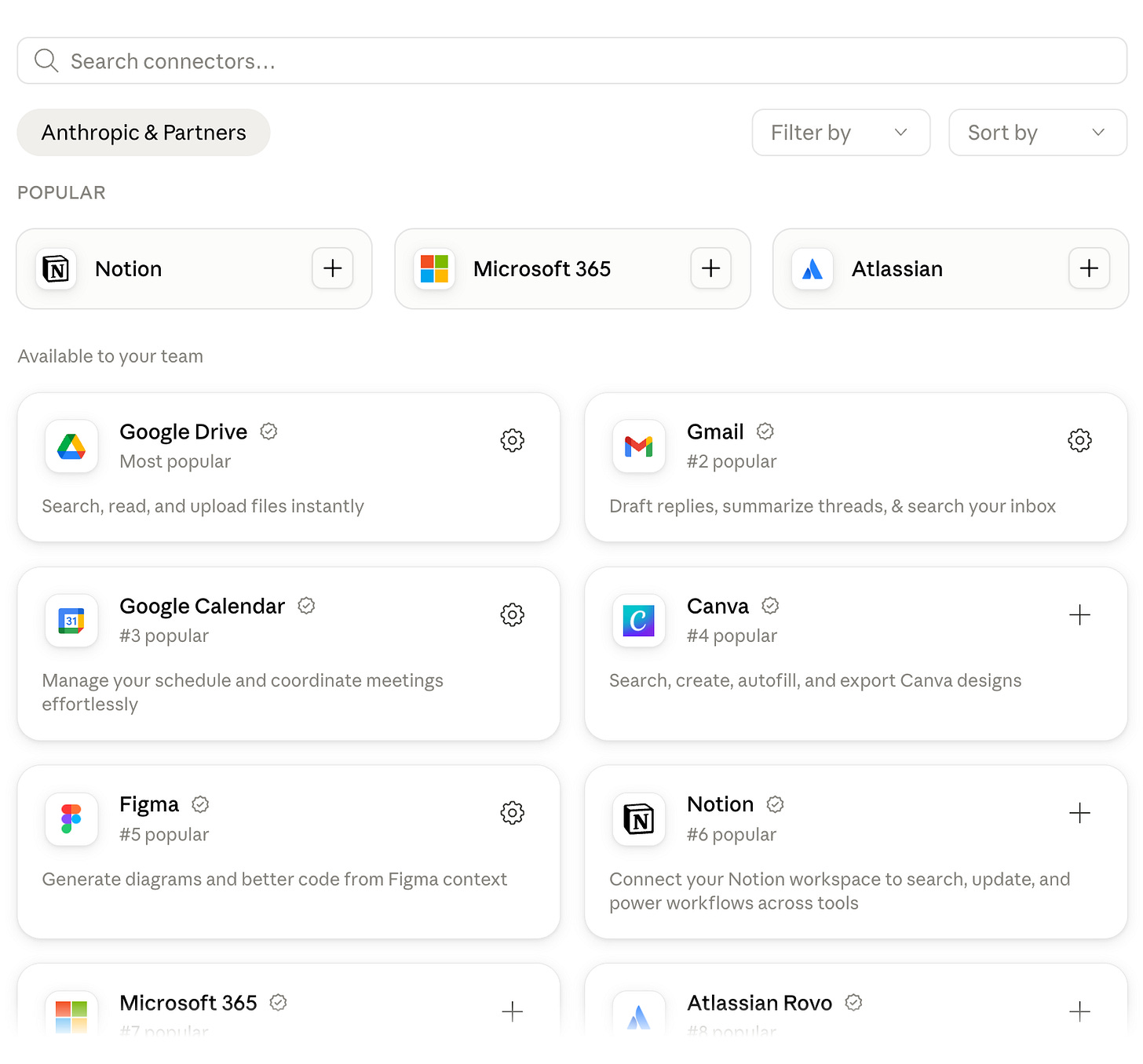Viewport: 1143px width, 1064px height.
Task: Add Notion from the Popular row
Action: tap(333, 268)
